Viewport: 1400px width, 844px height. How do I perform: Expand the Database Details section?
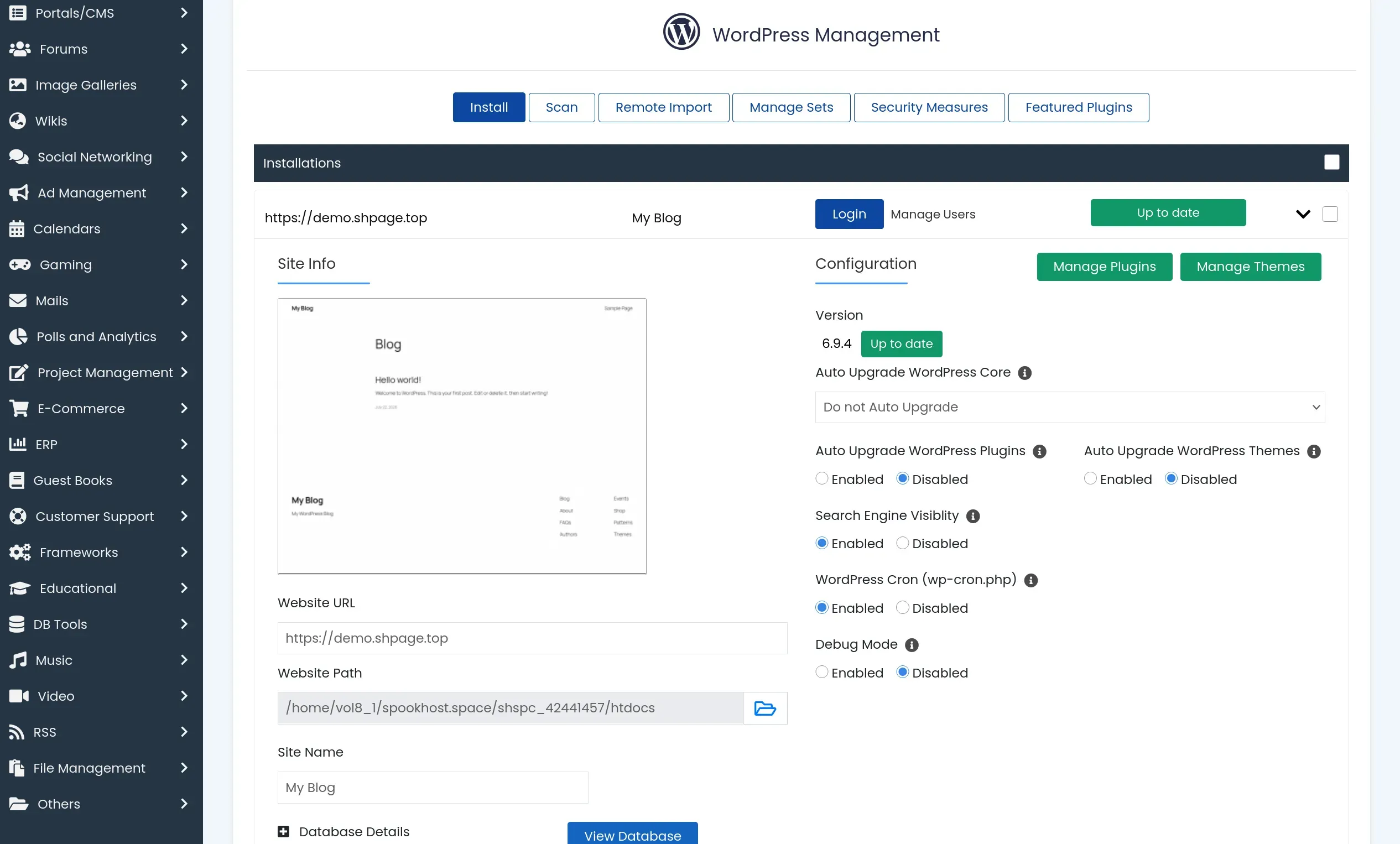point(284,831)
